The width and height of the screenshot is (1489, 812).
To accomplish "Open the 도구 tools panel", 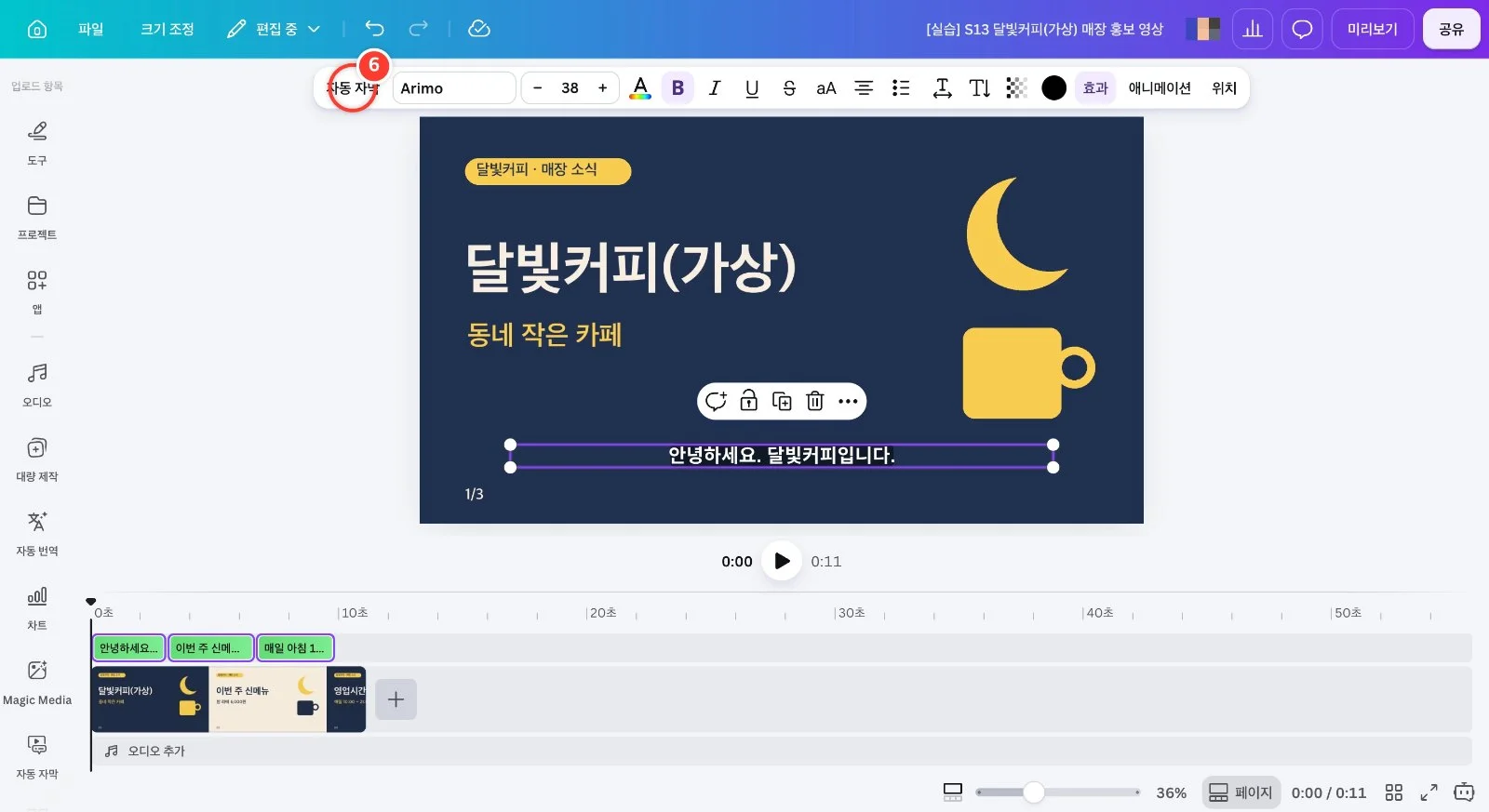I will click(37, 143).
